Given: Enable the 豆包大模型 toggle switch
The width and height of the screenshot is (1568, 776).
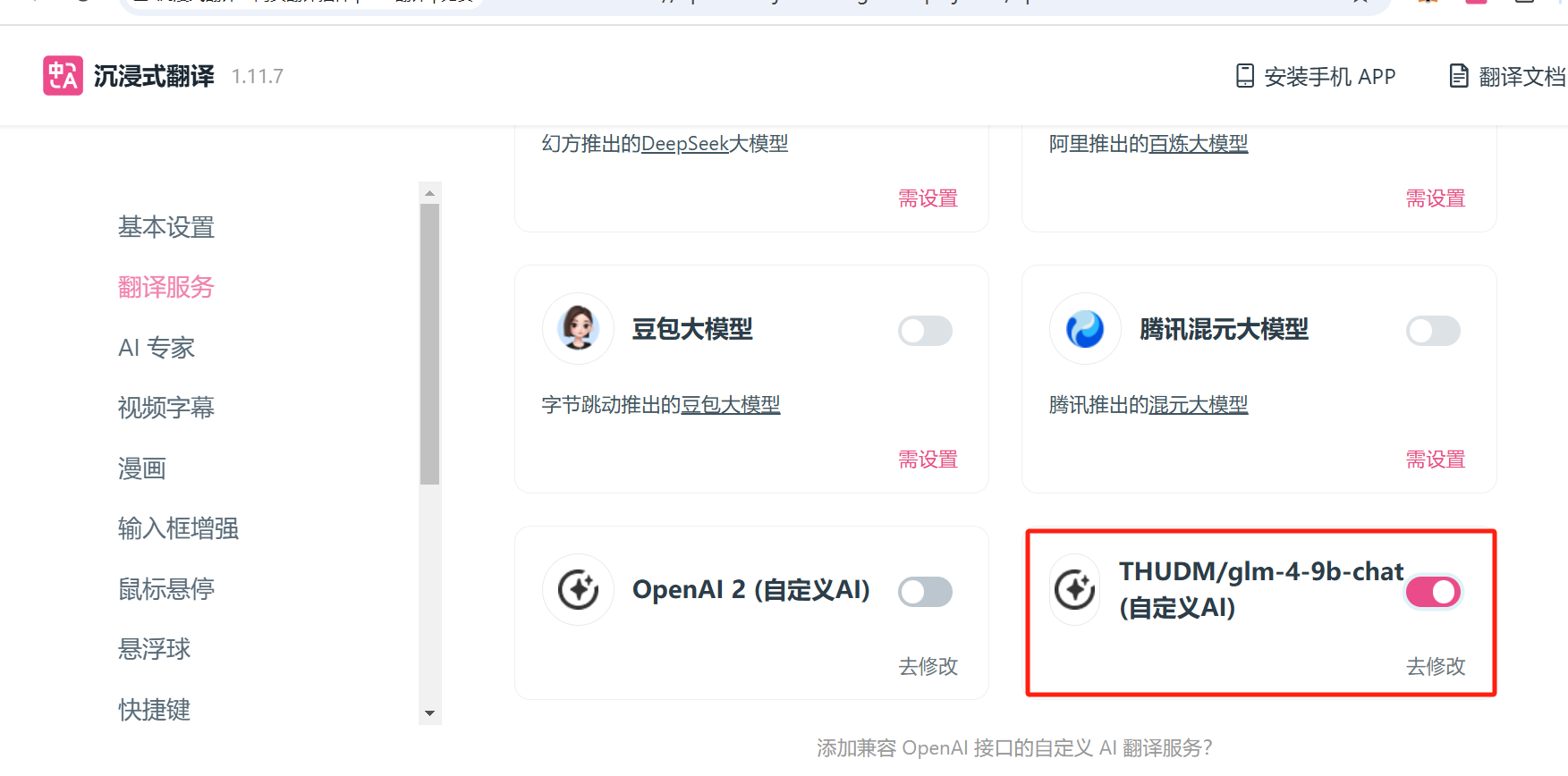Looking at the screenshot, I should click(x=925, y=331).
